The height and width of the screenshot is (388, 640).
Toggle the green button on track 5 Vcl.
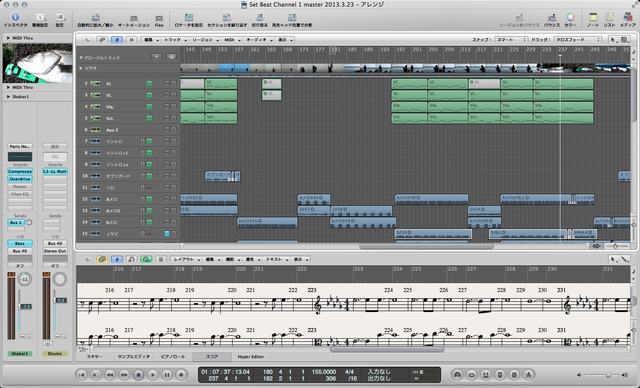tap(149, 118)
